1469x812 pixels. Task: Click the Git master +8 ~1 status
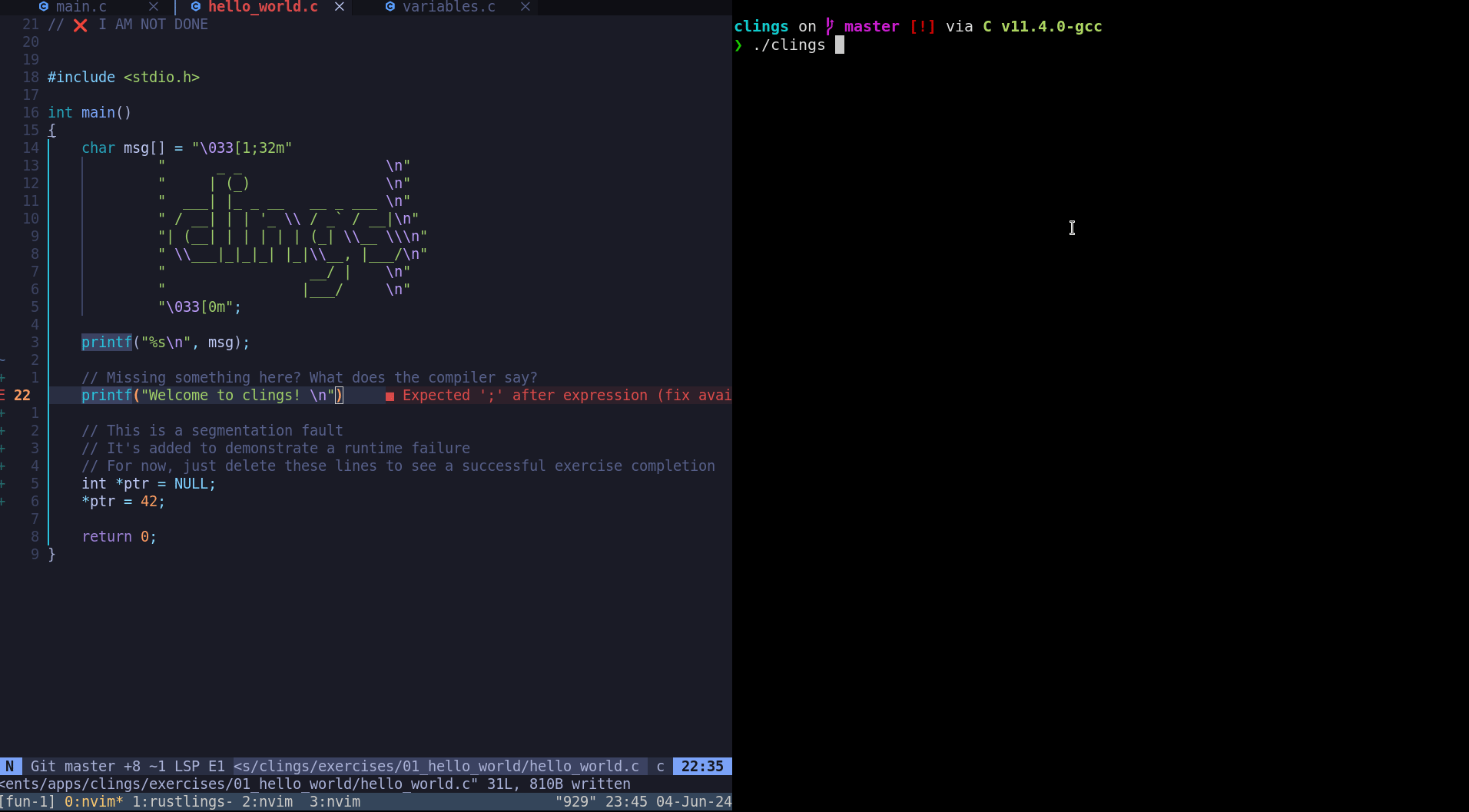(x=98, y=767)
